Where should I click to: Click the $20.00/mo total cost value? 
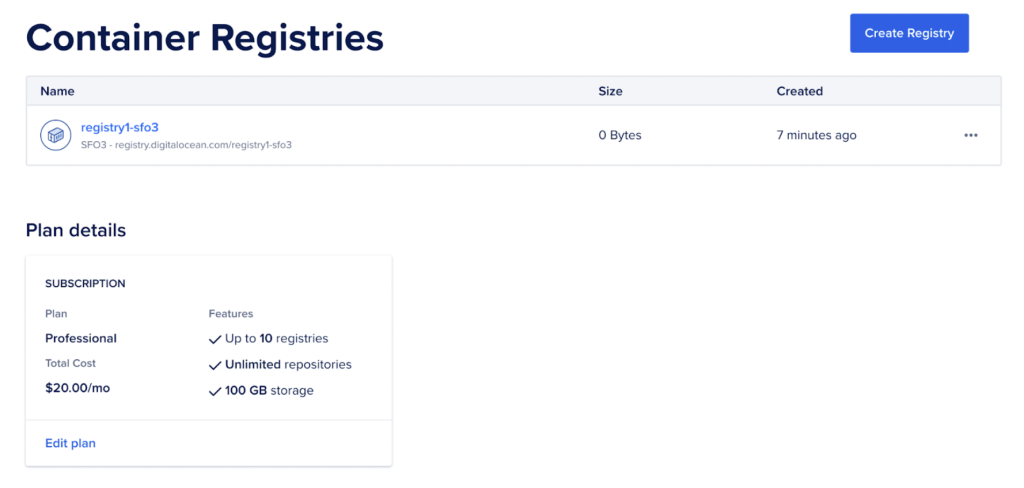point(78,388)
